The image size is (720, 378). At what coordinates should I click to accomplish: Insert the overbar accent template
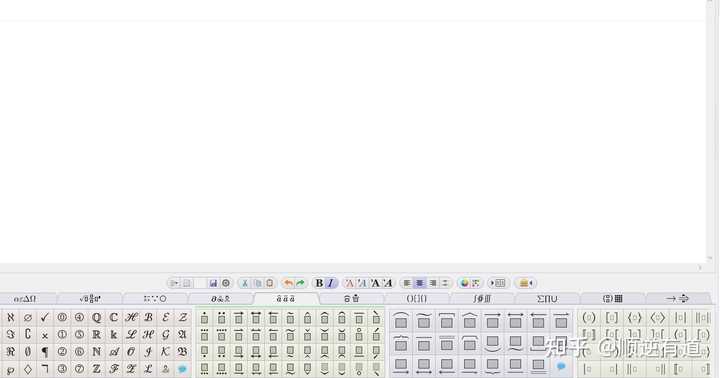(359, 317)
